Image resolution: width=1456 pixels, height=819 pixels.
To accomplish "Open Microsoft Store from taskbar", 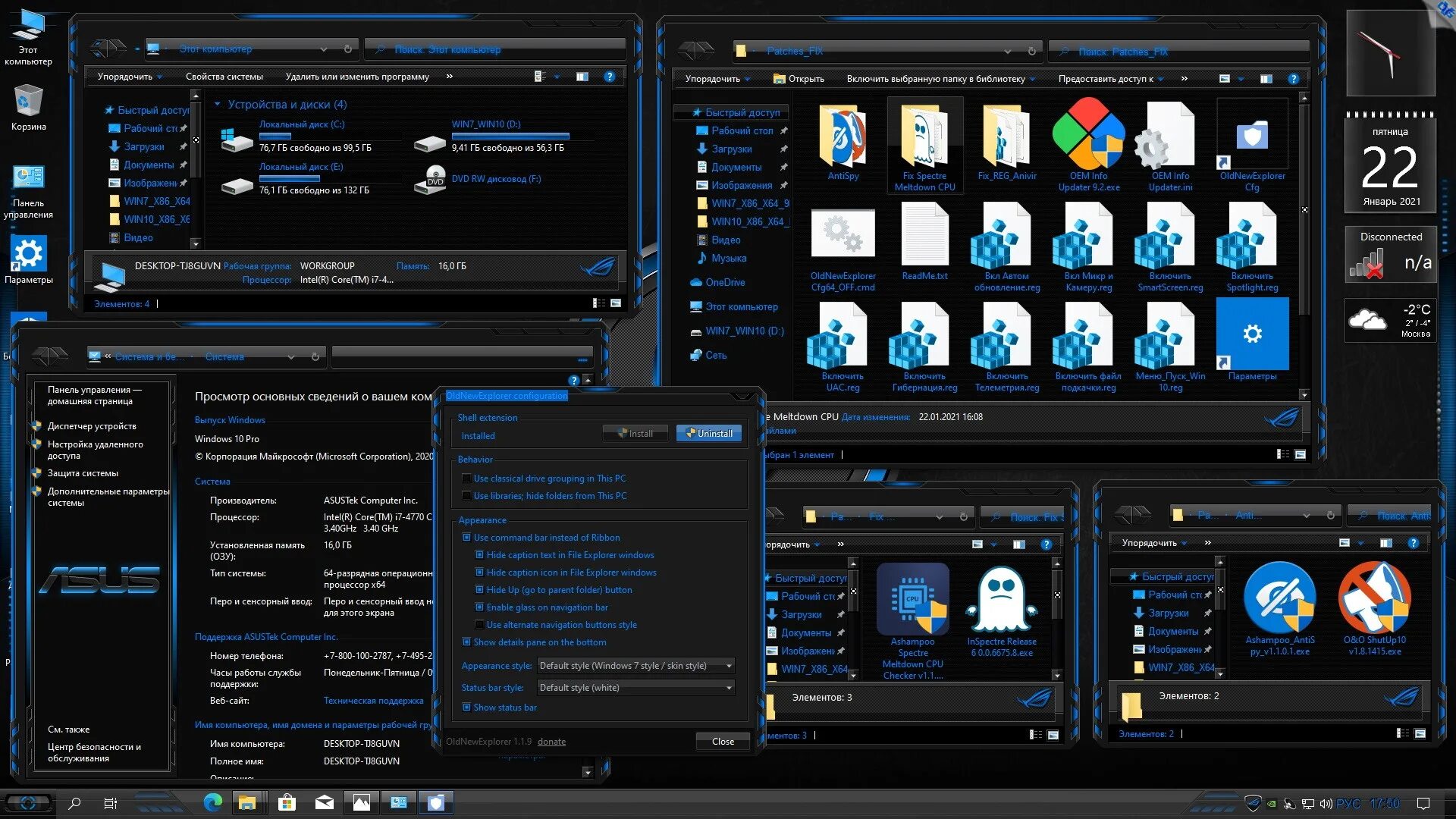I will click(287, 802).
